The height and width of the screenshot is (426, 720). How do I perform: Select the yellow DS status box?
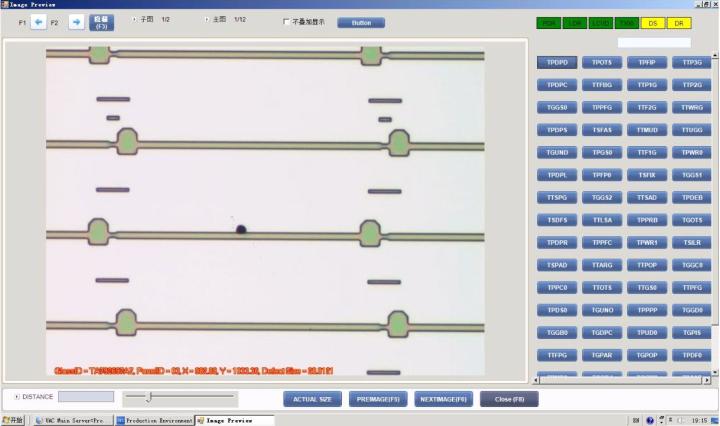point(654,22)
